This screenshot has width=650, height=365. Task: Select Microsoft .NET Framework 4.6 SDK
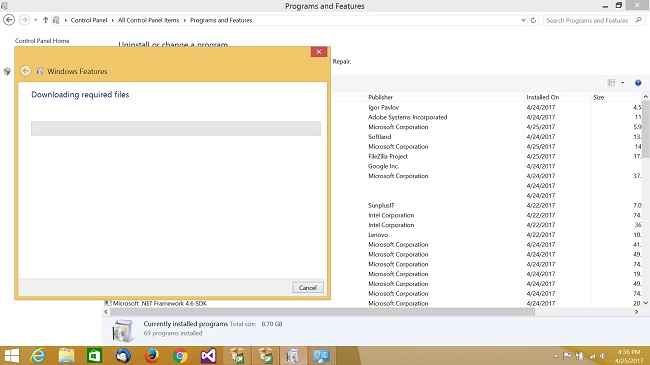(x=160, y=303)
